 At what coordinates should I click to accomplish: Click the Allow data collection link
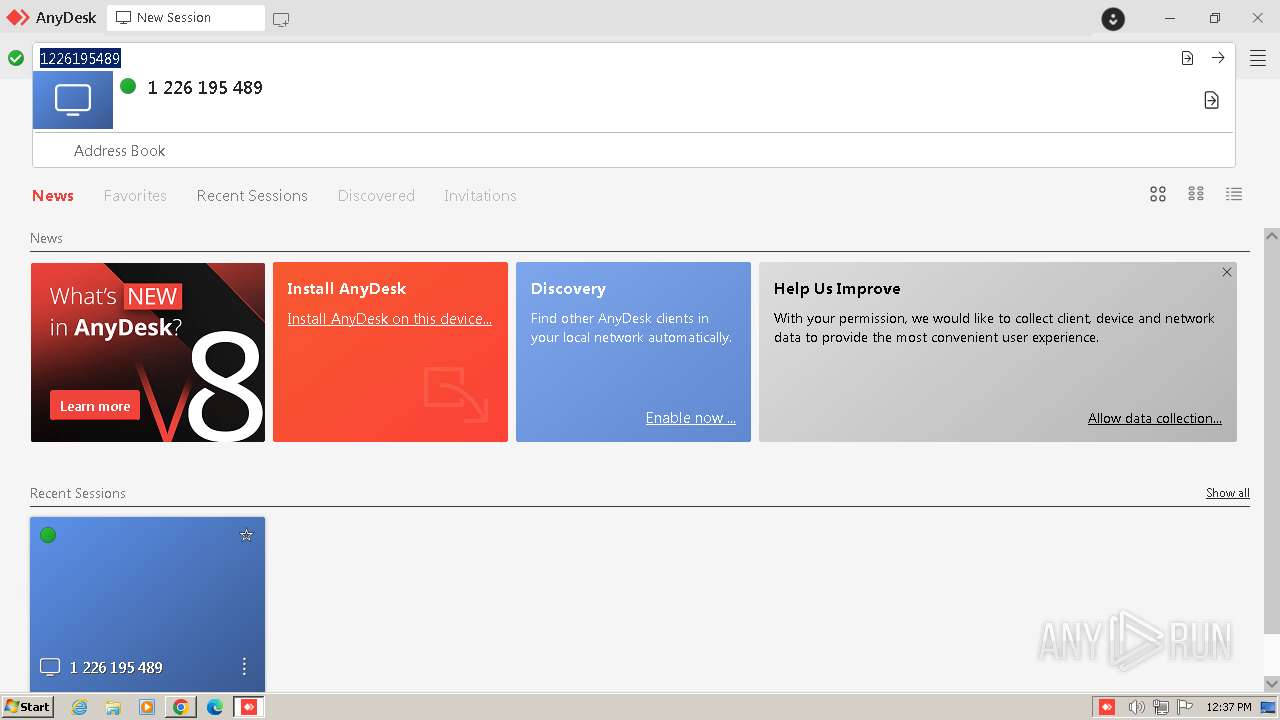point(1154,418)
